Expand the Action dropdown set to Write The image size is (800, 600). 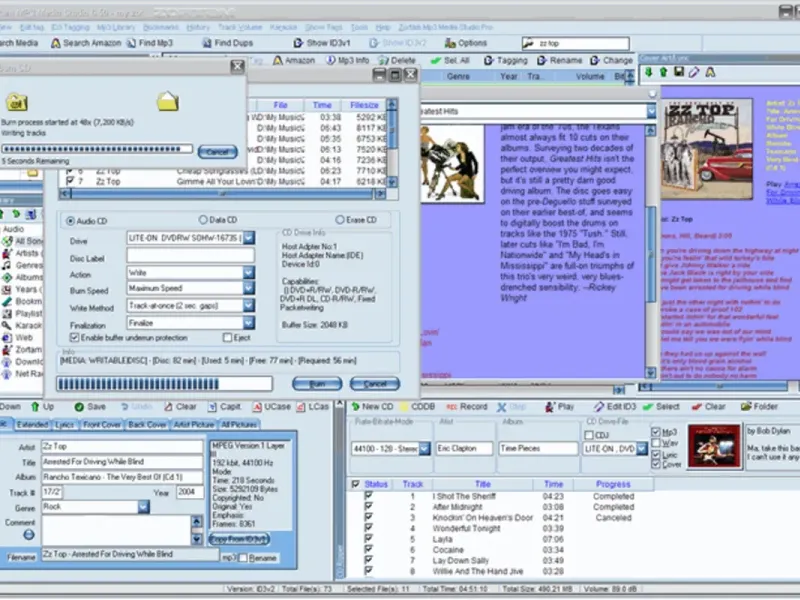[x=248, y=272]
